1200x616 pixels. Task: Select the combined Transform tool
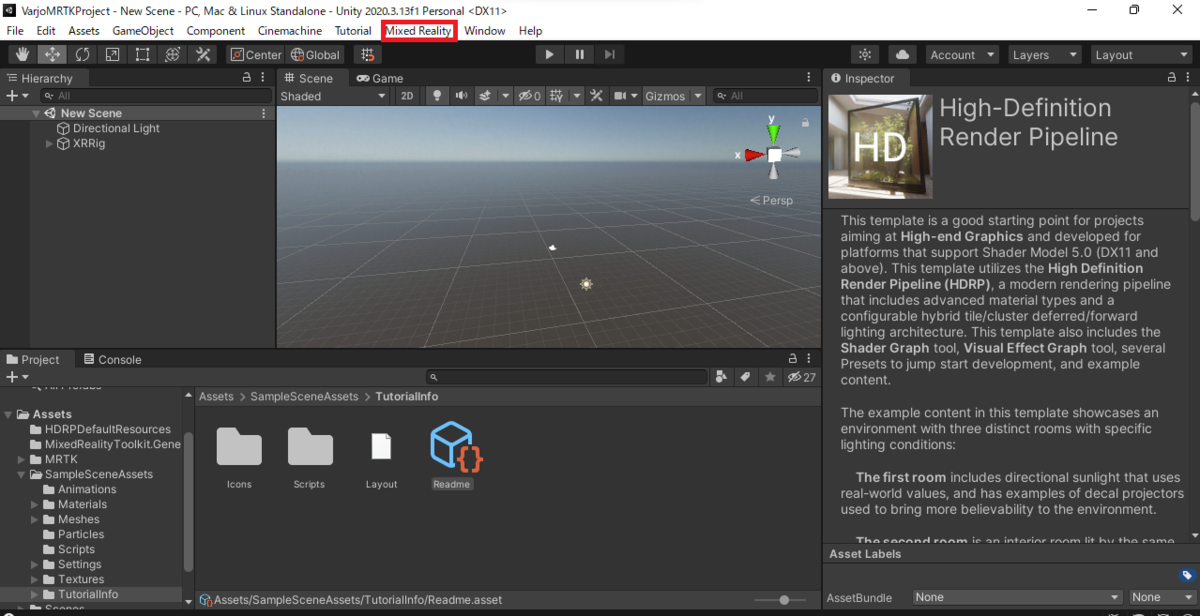pyautogui.click(x=172, y=55)
